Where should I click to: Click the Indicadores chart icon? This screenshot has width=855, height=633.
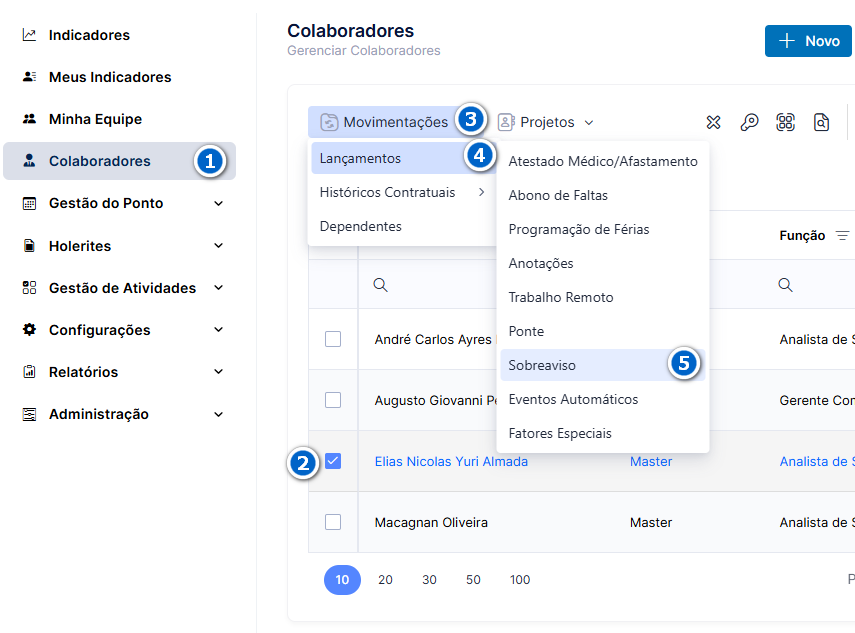point(29,35)
